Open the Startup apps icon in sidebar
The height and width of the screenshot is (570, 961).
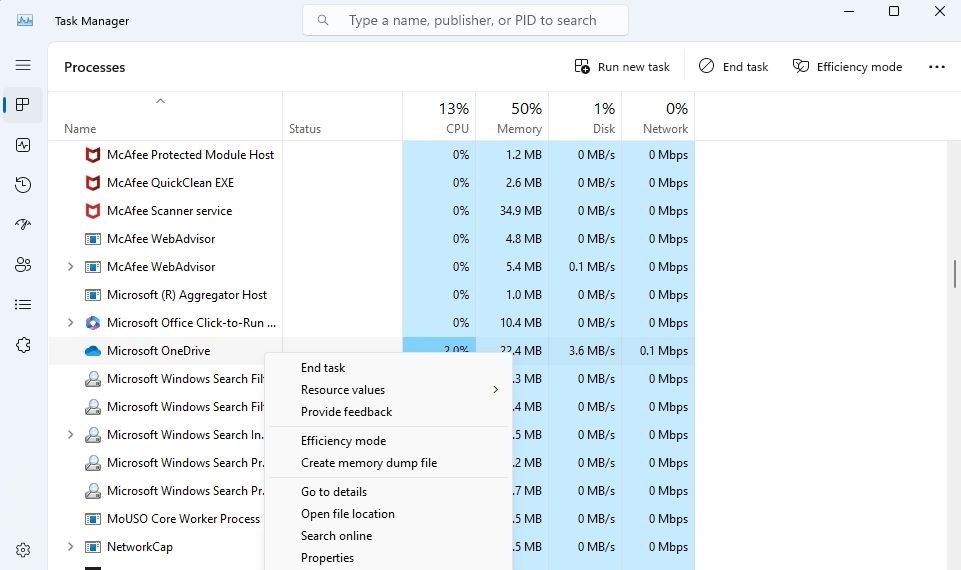(23, 225)
